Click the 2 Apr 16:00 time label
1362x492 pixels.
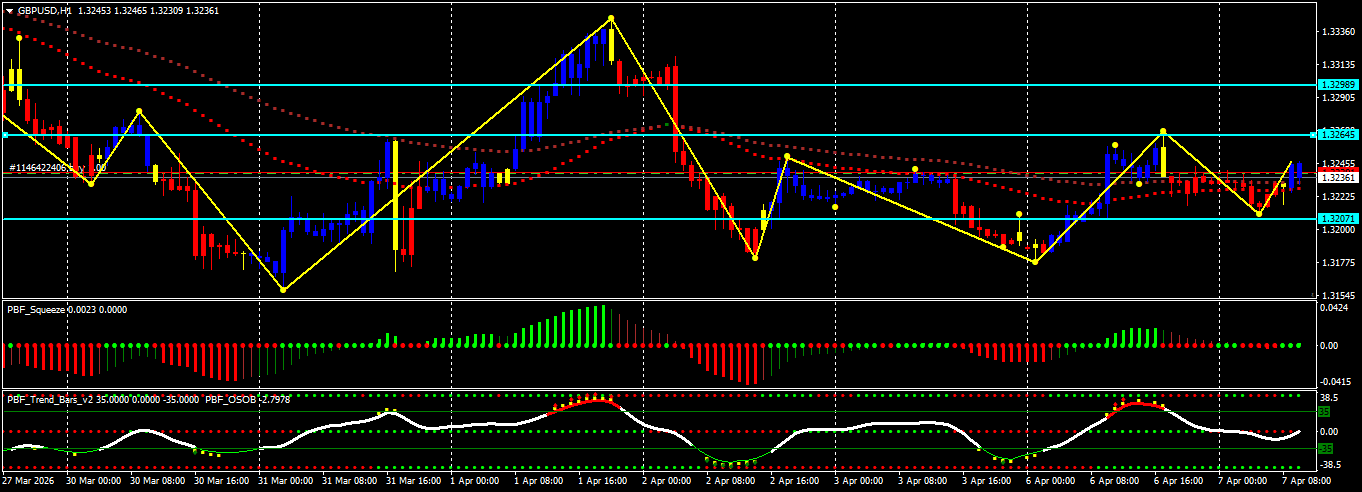[796, 481]
